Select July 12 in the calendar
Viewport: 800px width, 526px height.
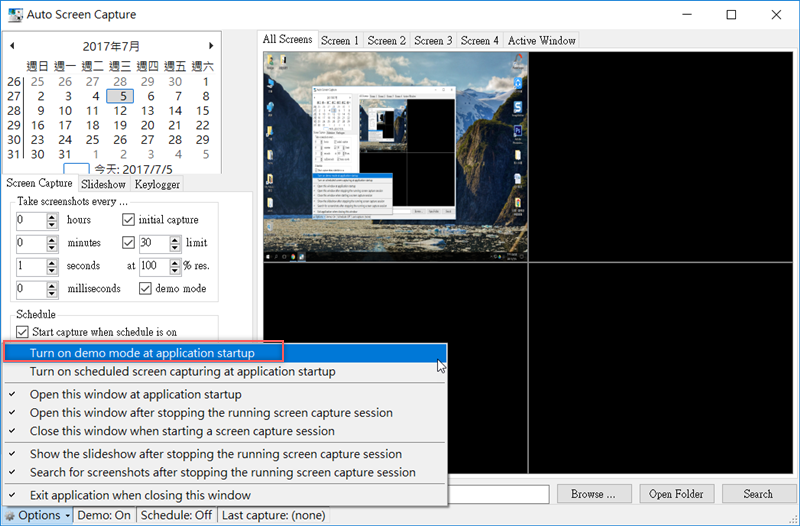pyautogui.click(x=120, y=111)
